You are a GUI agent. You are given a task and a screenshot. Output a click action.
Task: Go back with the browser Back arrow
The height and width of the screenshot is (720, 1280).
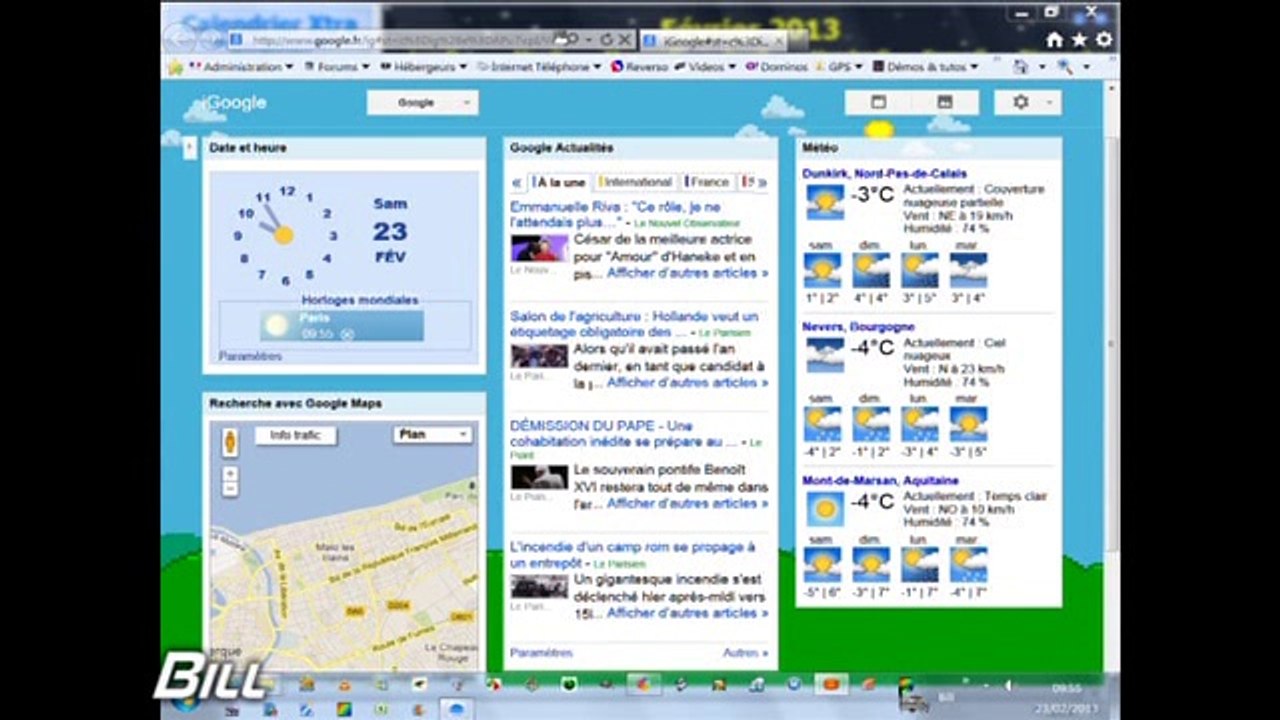point(181,38)
